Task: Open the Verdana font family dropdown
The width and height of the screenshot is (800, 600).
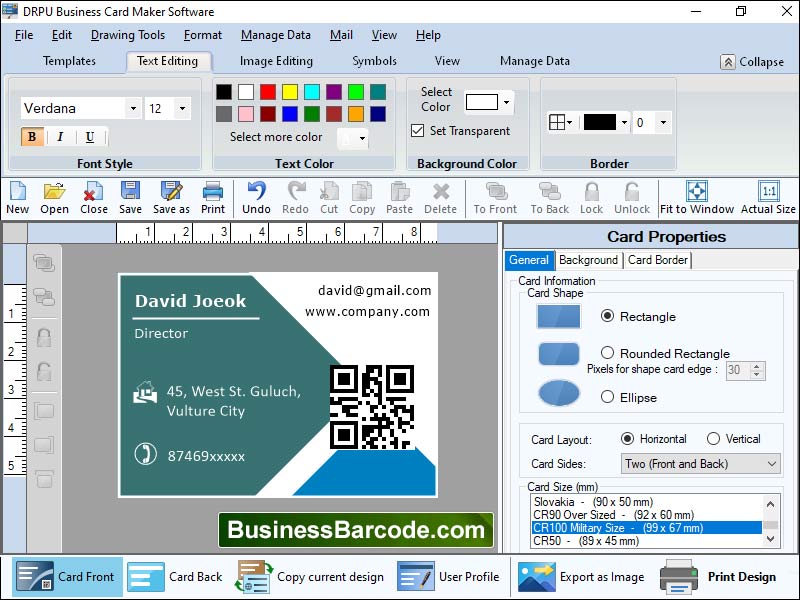Action: pyautogui.click(x=135, y=107)
